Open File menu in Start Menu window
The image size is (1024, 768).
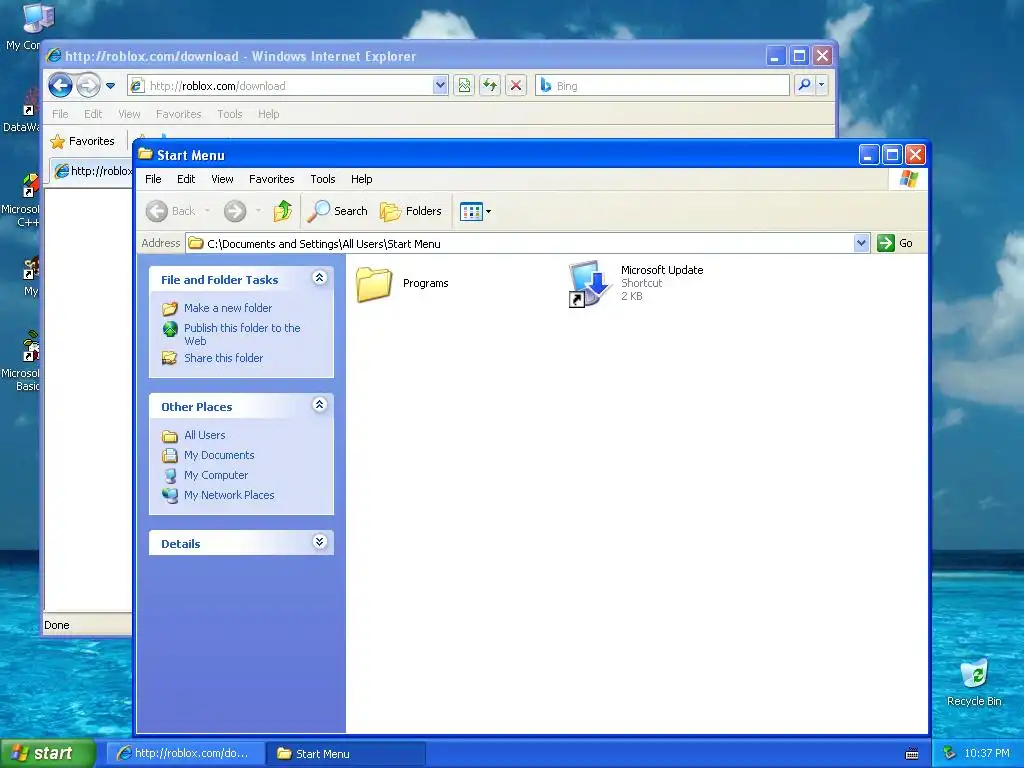pyautogui.click(x=153, y=179)
